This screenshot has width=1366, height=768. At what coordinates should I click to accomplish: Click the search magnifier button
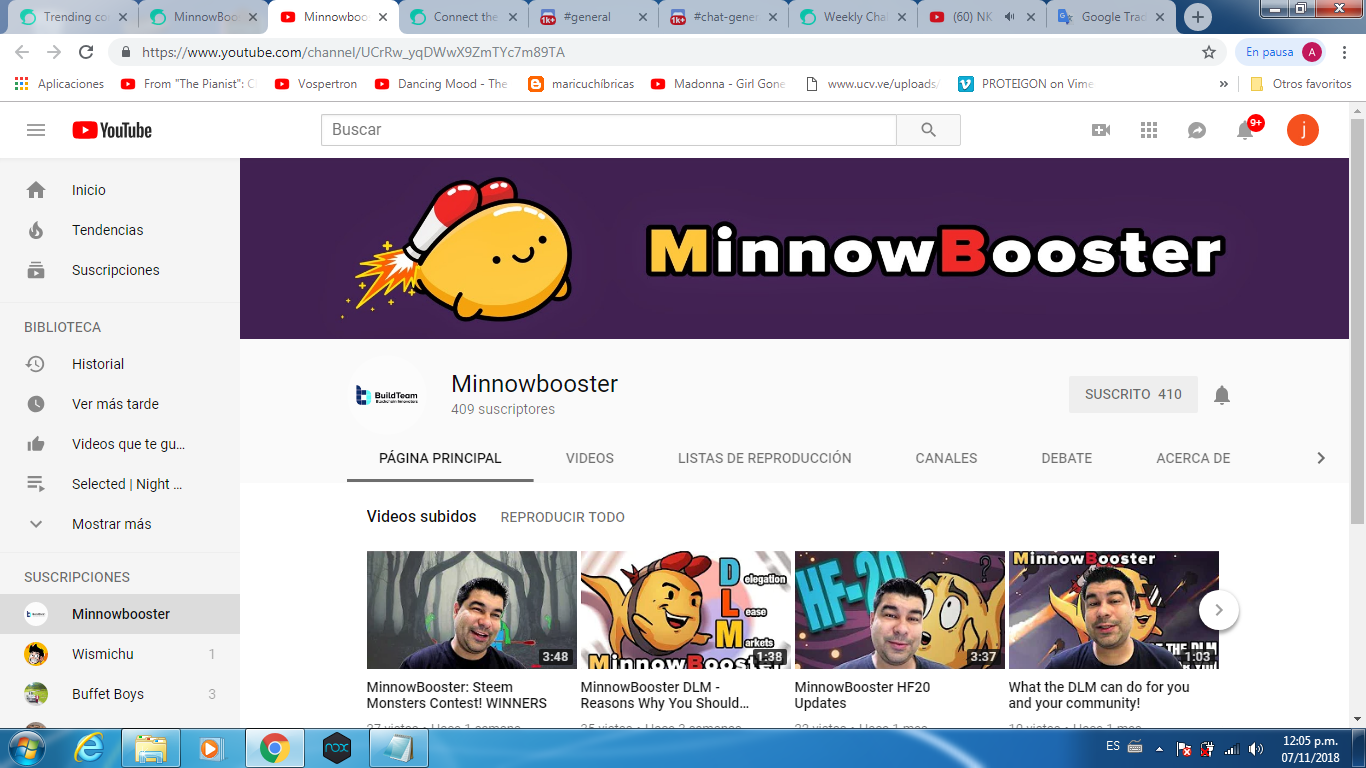[x=928, y=130]
